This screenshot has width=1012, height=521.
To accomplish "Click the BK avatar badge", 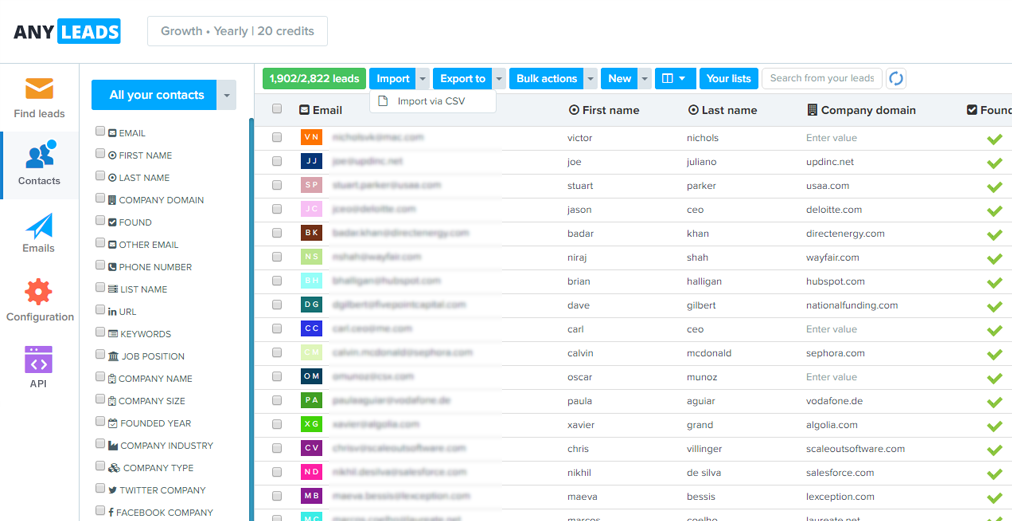I will pyautogui.click(x=311, y=233).
